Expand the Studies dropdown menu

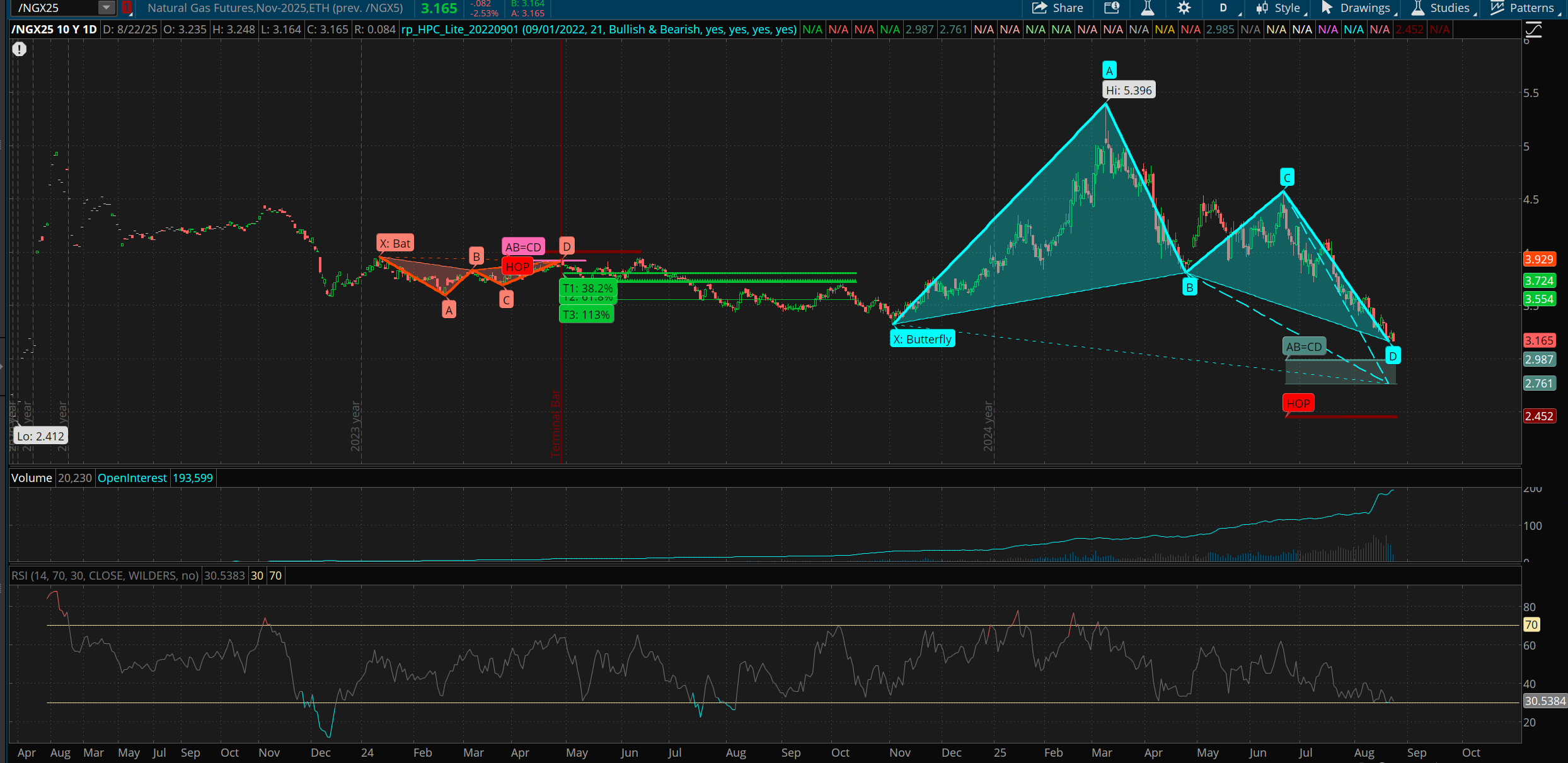click(1450, 8)
